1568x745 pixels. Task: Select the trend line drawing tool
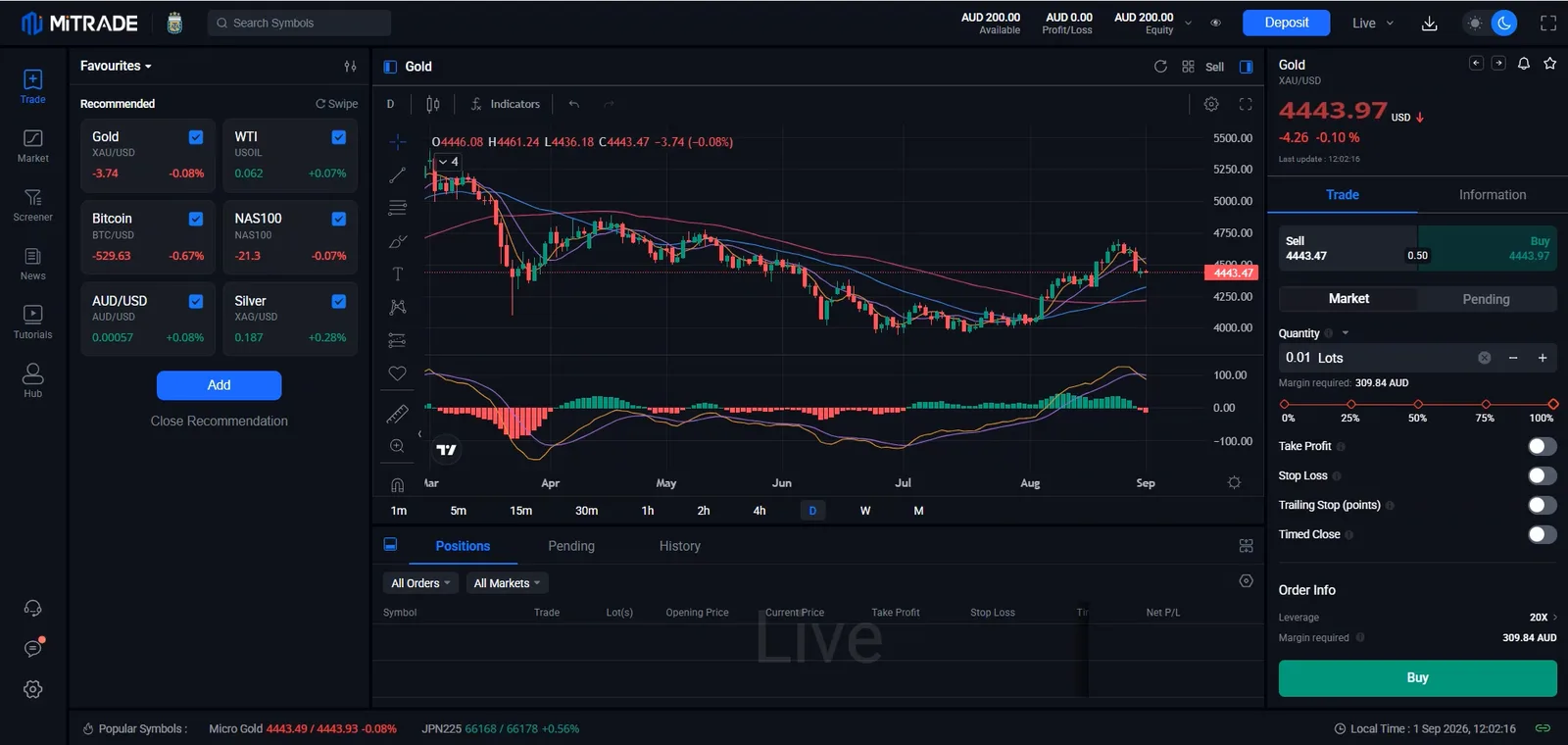[x=397, y=175]
